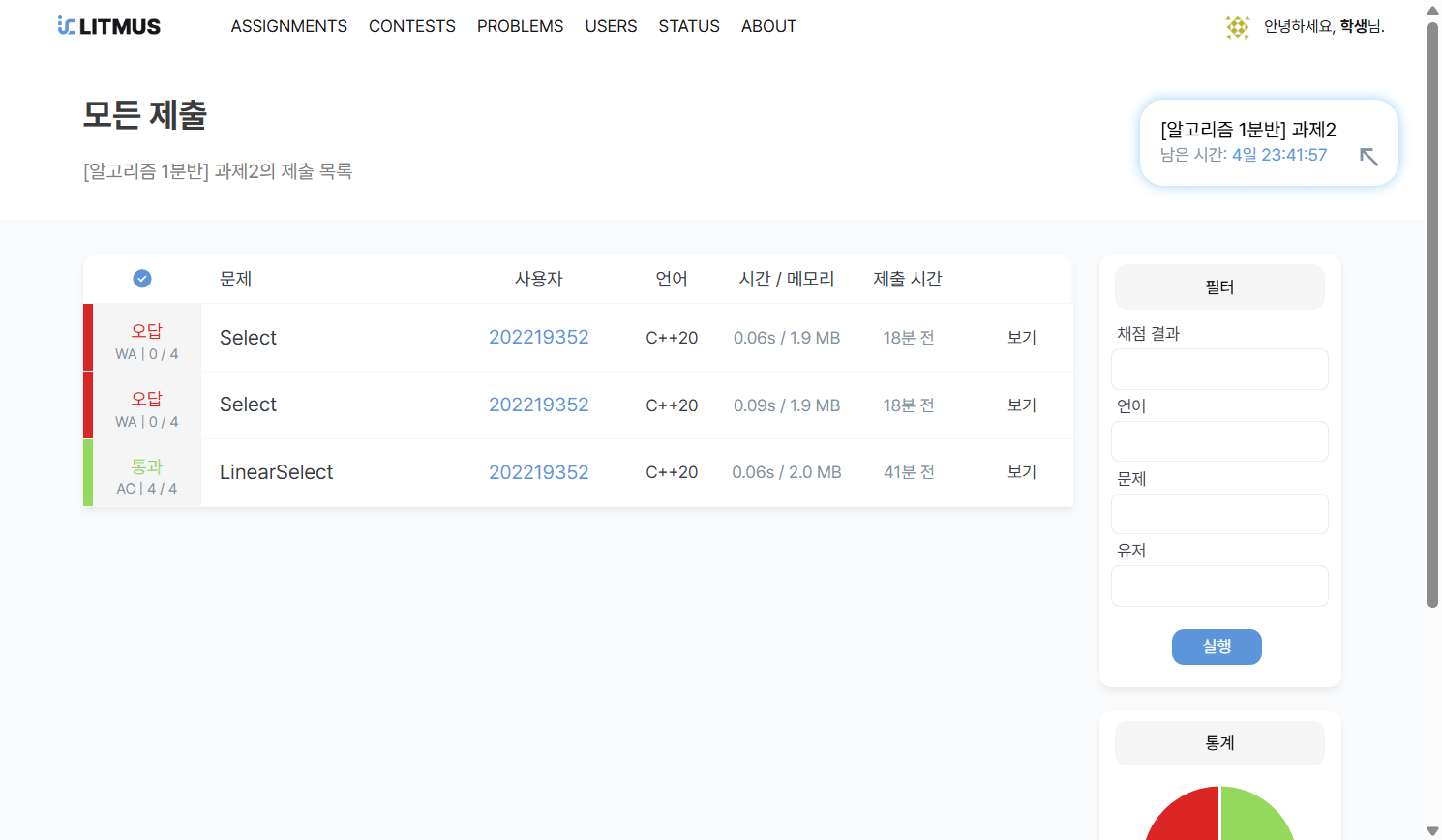Click the scroll down arrow on scrollbar

(x=1432, y=830)
